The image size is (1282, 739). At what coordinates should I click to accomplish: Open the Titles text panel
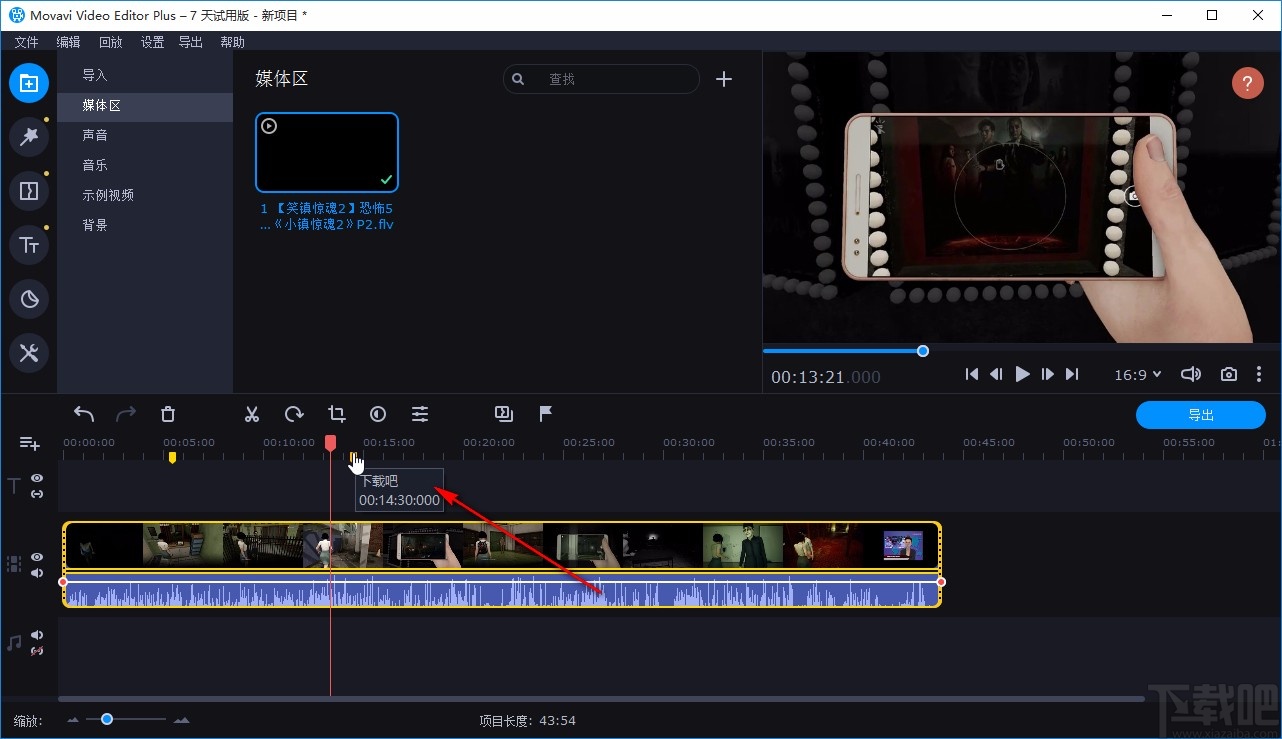tap(29, 245)
